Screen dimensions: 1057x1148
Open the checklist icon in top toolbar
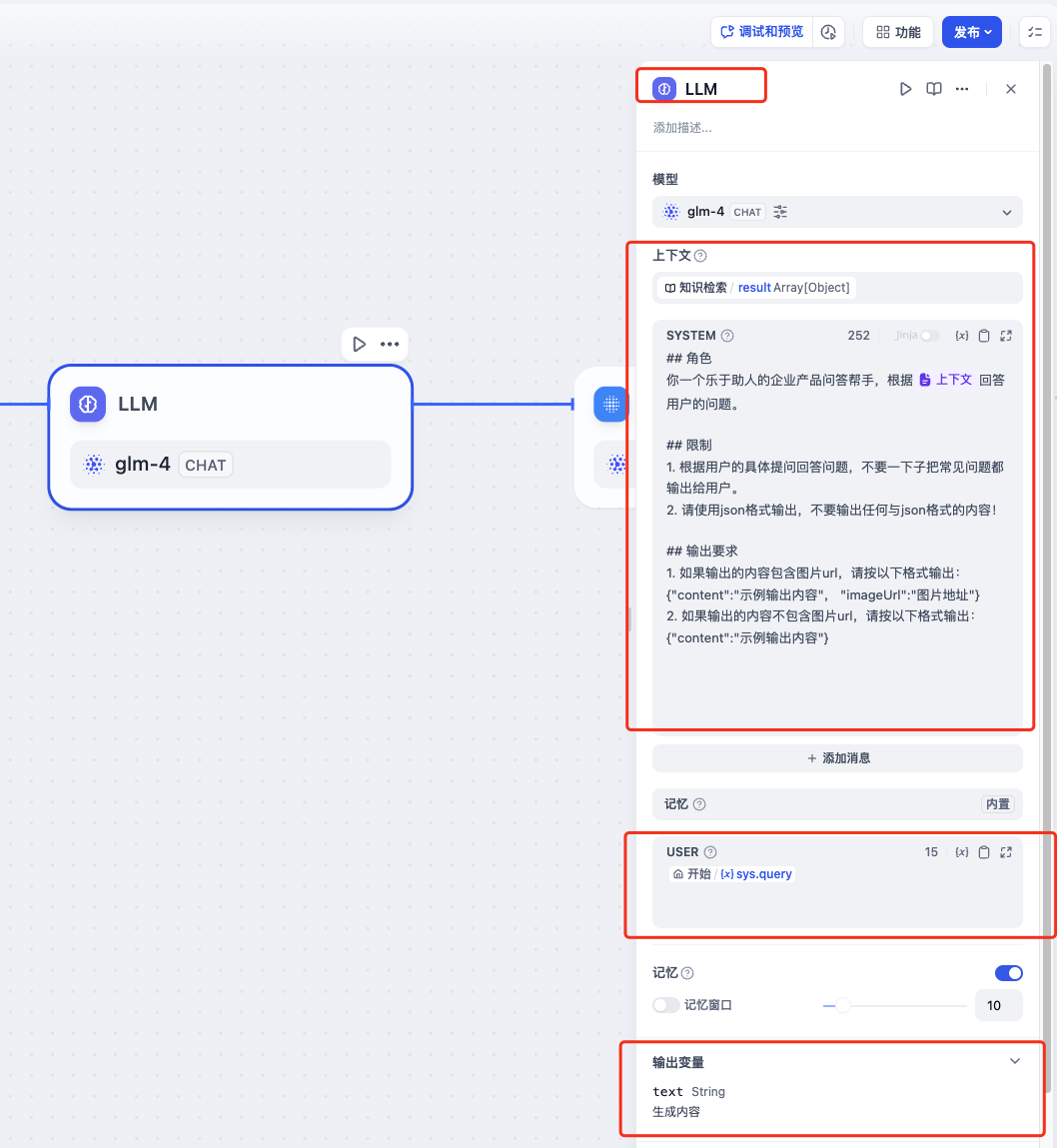pos(1034,32)
